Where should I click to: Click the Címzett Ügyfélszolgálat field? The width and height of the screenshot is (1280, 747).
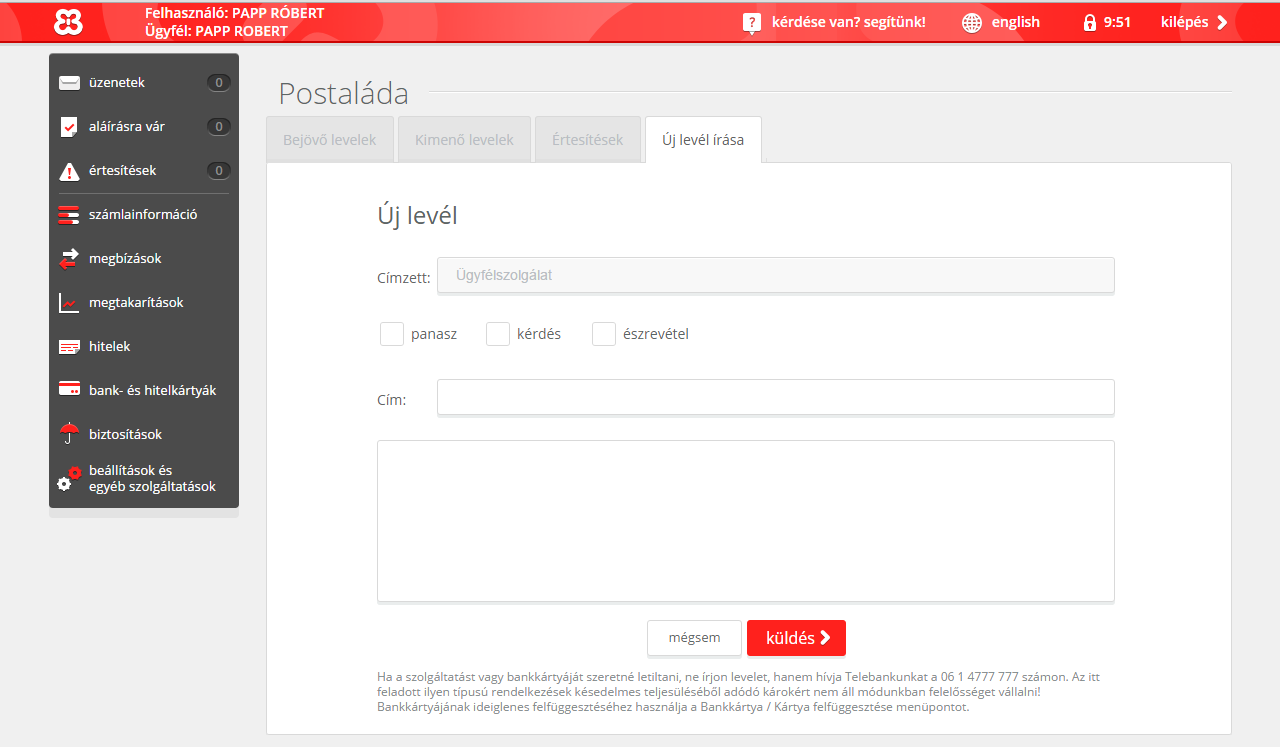(x=775, y=275)
